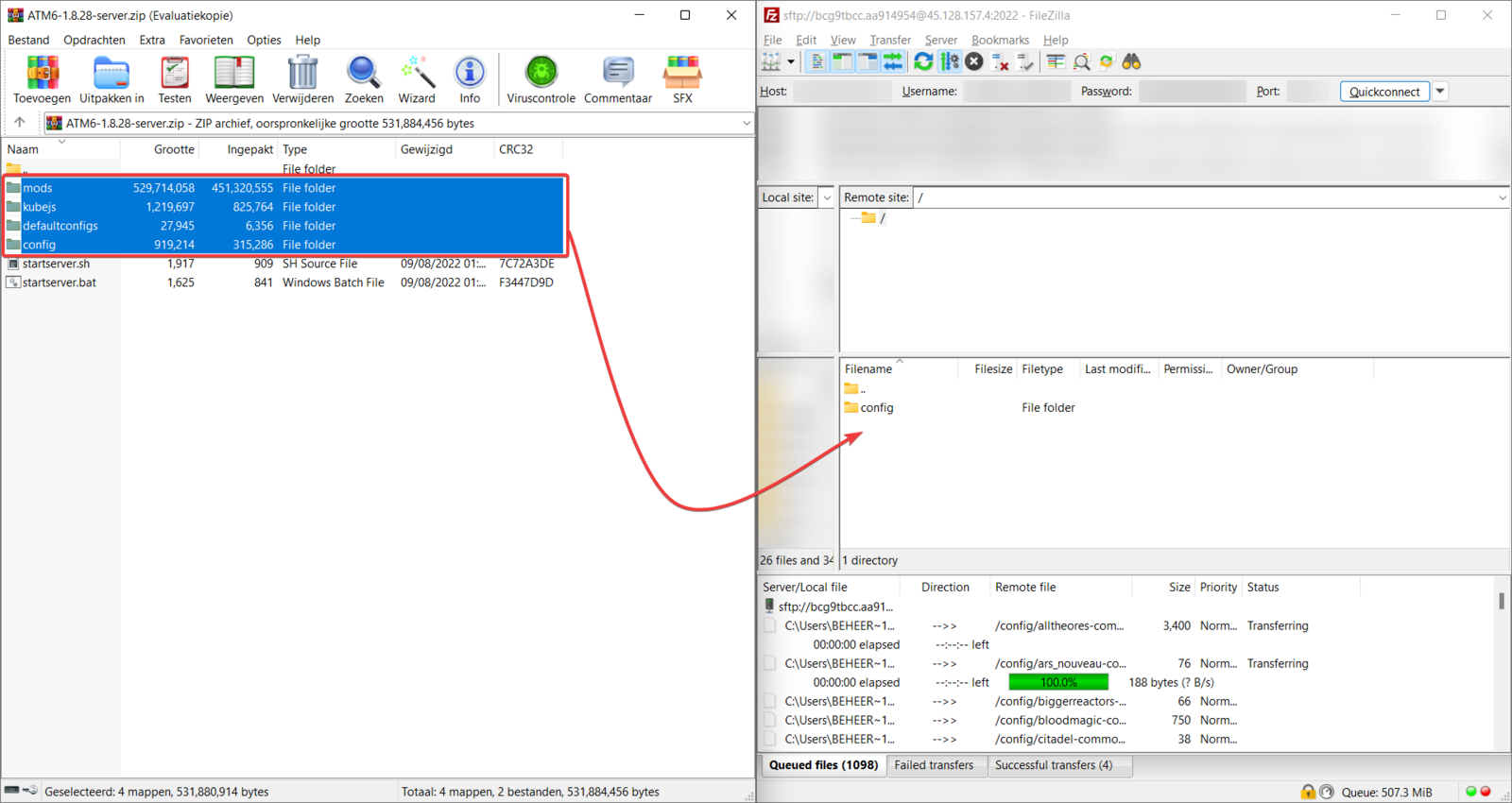Click reconnect to last server icon

click(x=1025, y=62)
